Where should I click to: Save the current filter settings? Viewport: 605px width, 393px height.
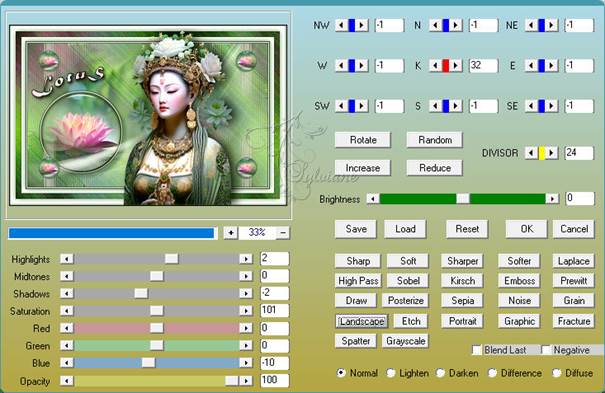[356, 229]
